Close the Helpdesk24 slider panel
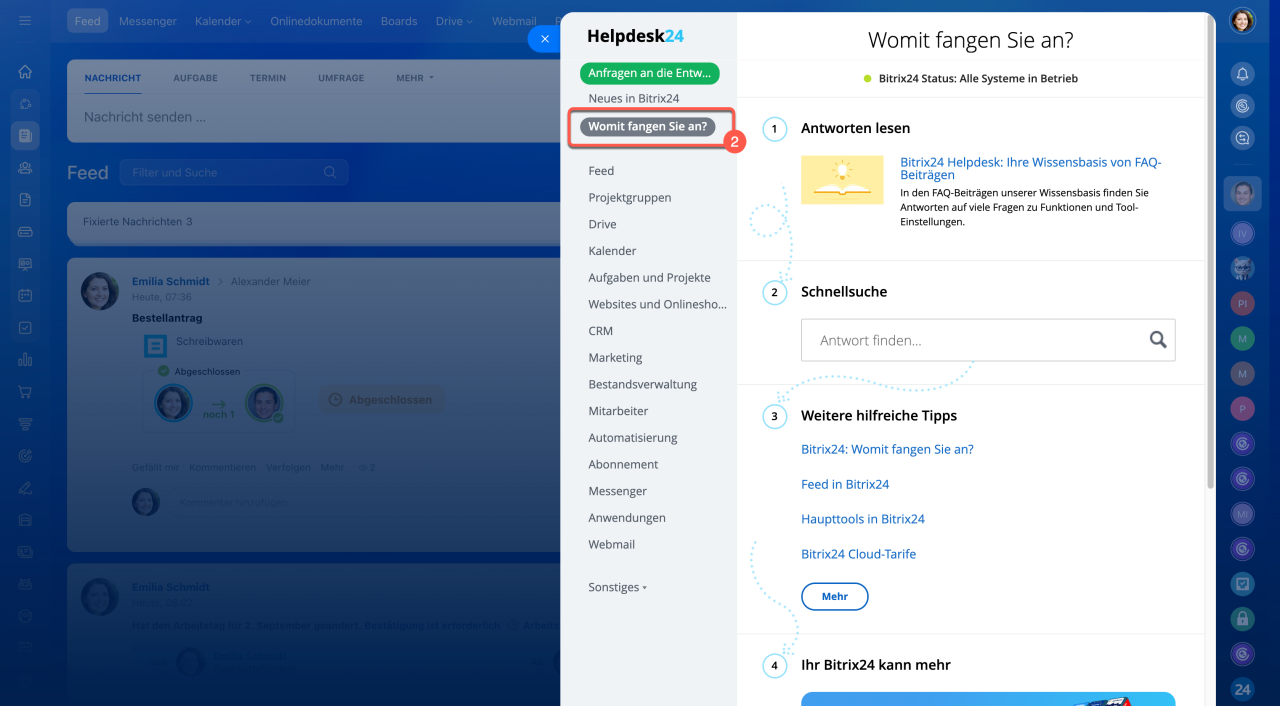Viewport: 1280px width, 706px height. (544, 39)
